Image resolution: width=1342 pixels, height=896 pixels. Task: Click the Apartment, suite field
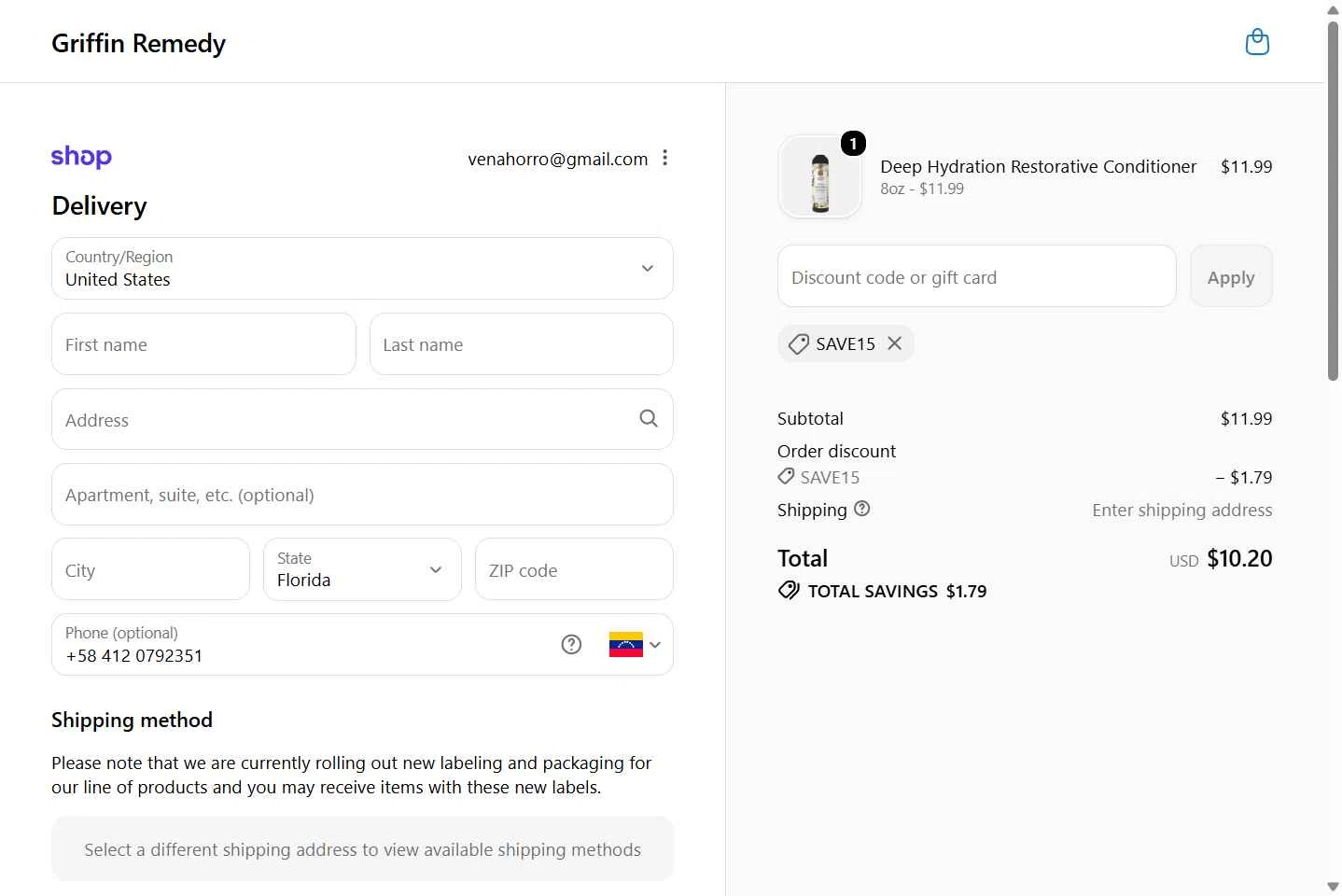[x=362, y=495]
